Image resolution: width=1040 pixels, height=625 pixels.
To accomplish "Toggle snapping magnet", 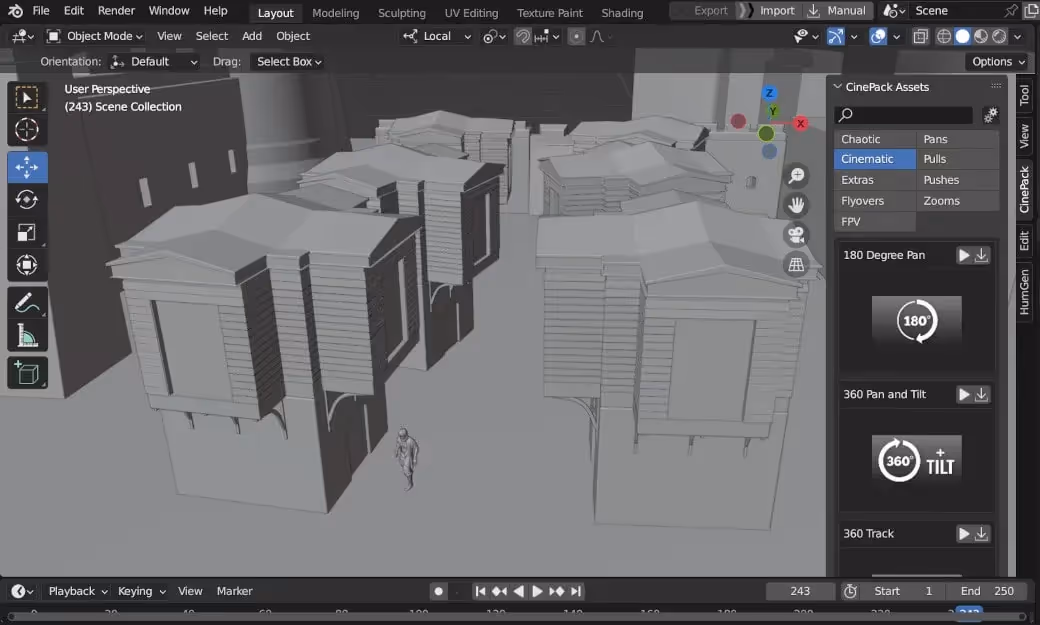I will (523, 36).
